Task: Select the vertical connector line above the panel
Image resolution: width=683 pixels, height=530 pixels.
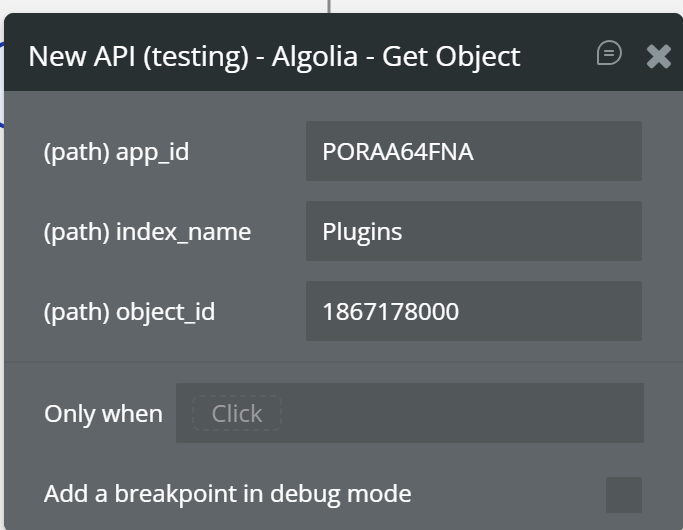Action: (329, 6)
